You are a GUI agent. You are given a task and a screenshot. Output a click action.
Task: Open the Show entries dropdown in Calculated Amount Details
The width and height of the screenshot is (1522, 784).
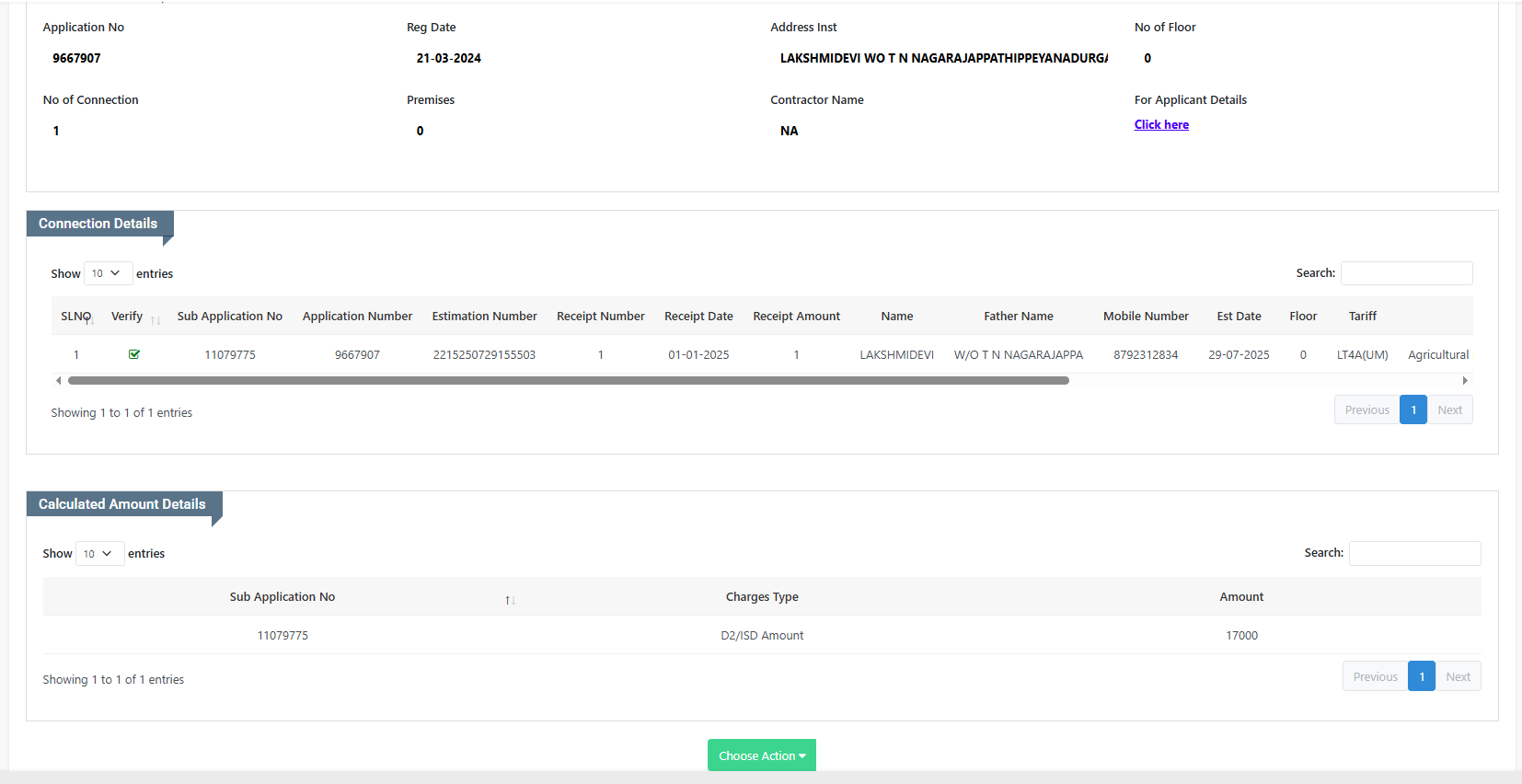99,554
